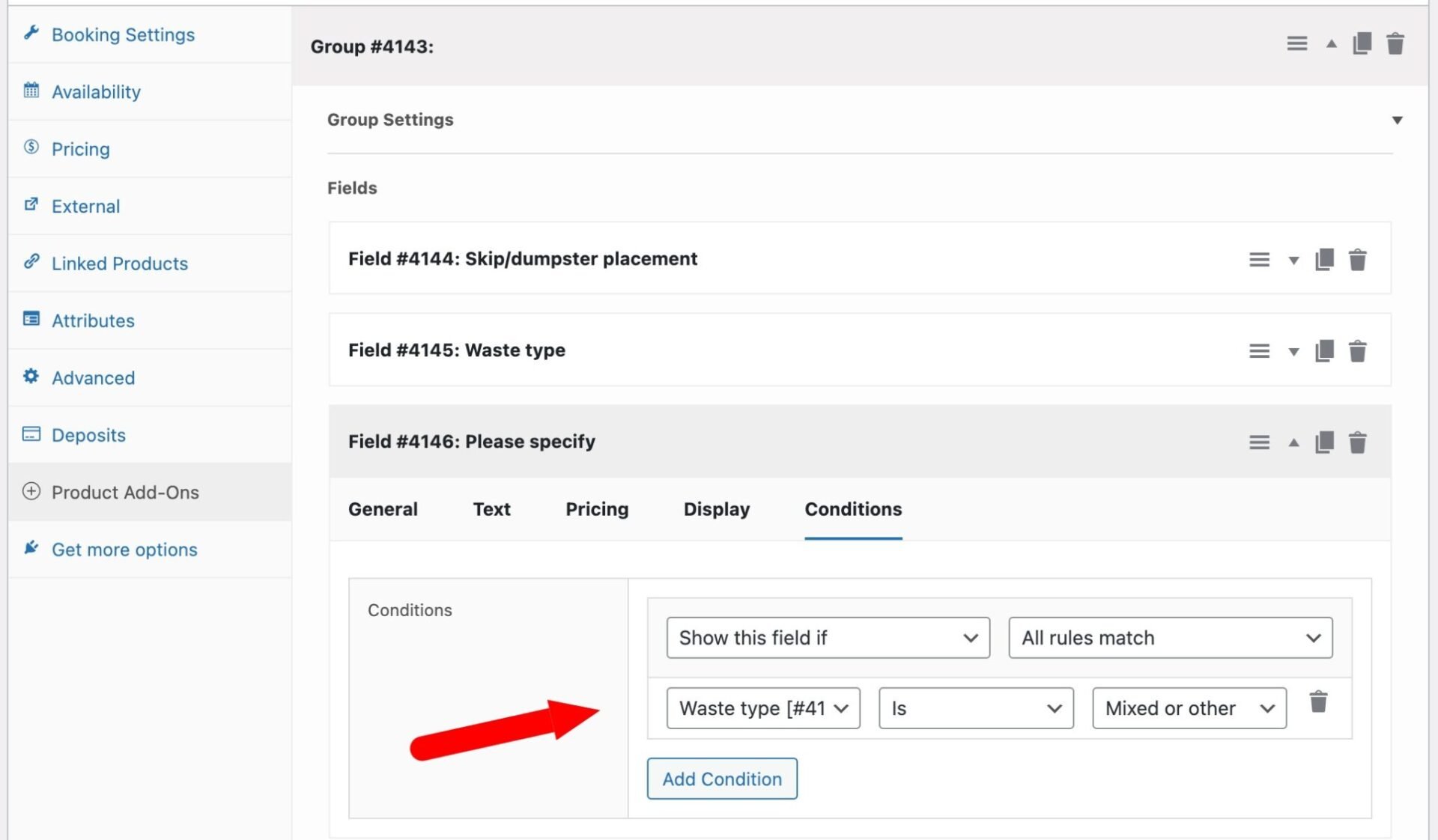Screen dimensions: 1438x840
Task: Click the Advanced gear icon
Action: click(x=31, y=377)
